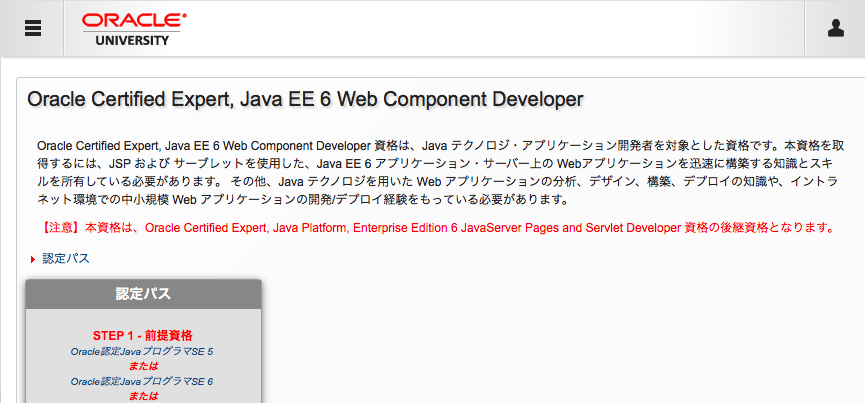Open the Oracle認定JavaプログラマSE 5 link
Screen dimensions: 865x403
click(142, 351)
